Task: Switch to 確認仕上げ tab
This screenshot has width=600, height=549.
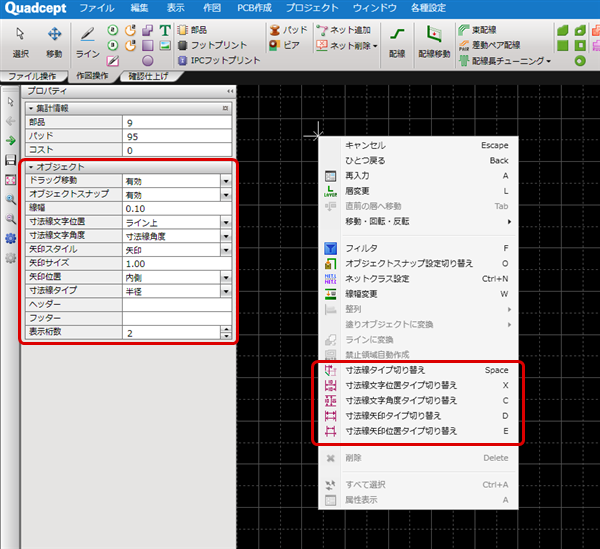Action: (x=148, y=76)
